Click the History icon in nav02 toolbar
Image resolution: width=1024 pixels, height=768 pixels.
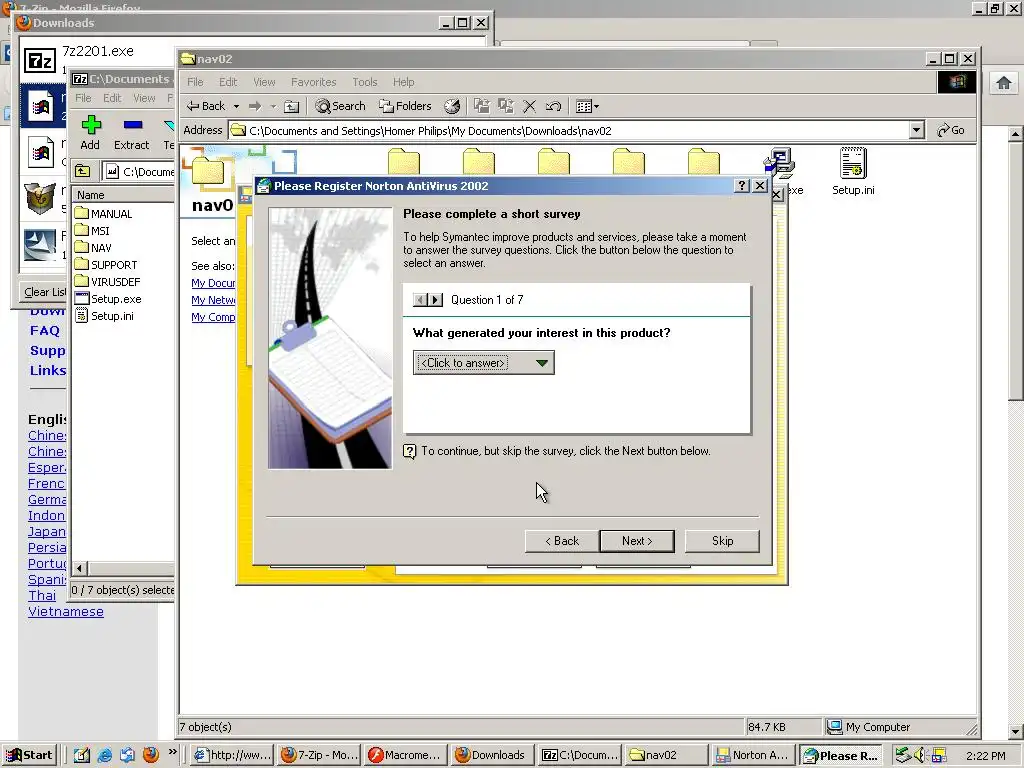click(x=452, y=106)
